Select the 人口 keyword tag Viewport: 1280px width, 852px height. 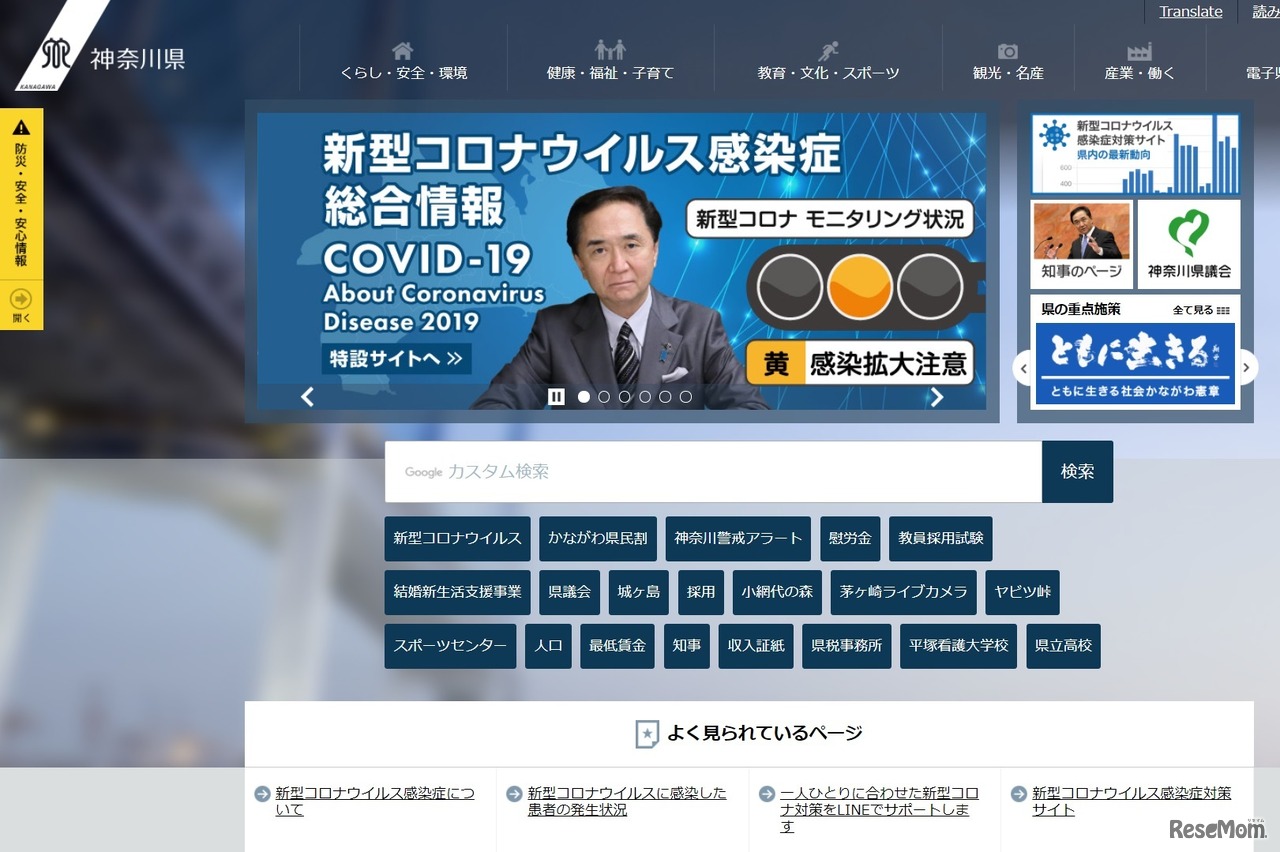click(548, 646)
